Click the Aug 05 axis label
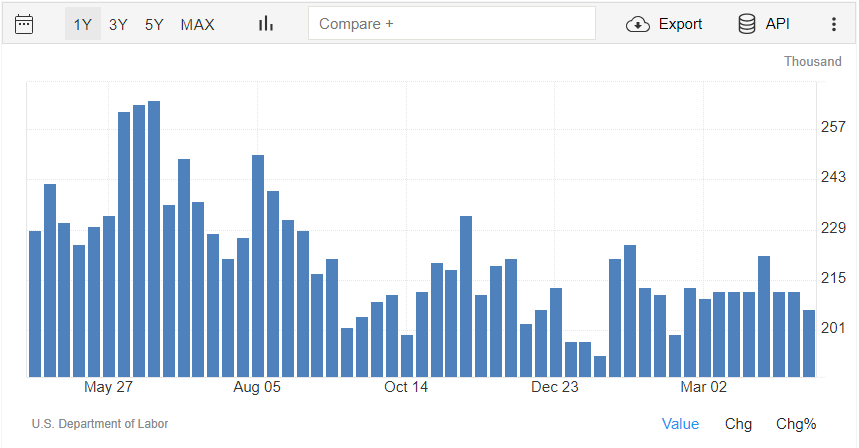 pos(257,387)
